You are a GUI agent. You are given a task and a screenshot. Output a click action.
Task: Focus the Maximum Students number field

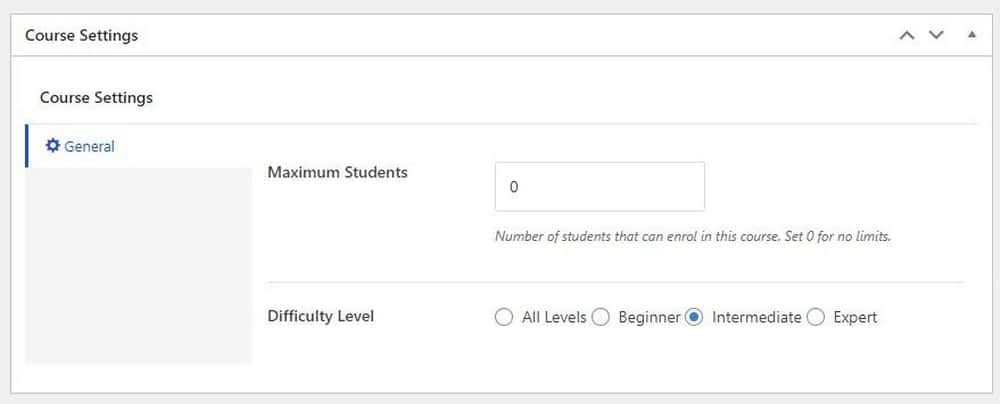[599, 186]
